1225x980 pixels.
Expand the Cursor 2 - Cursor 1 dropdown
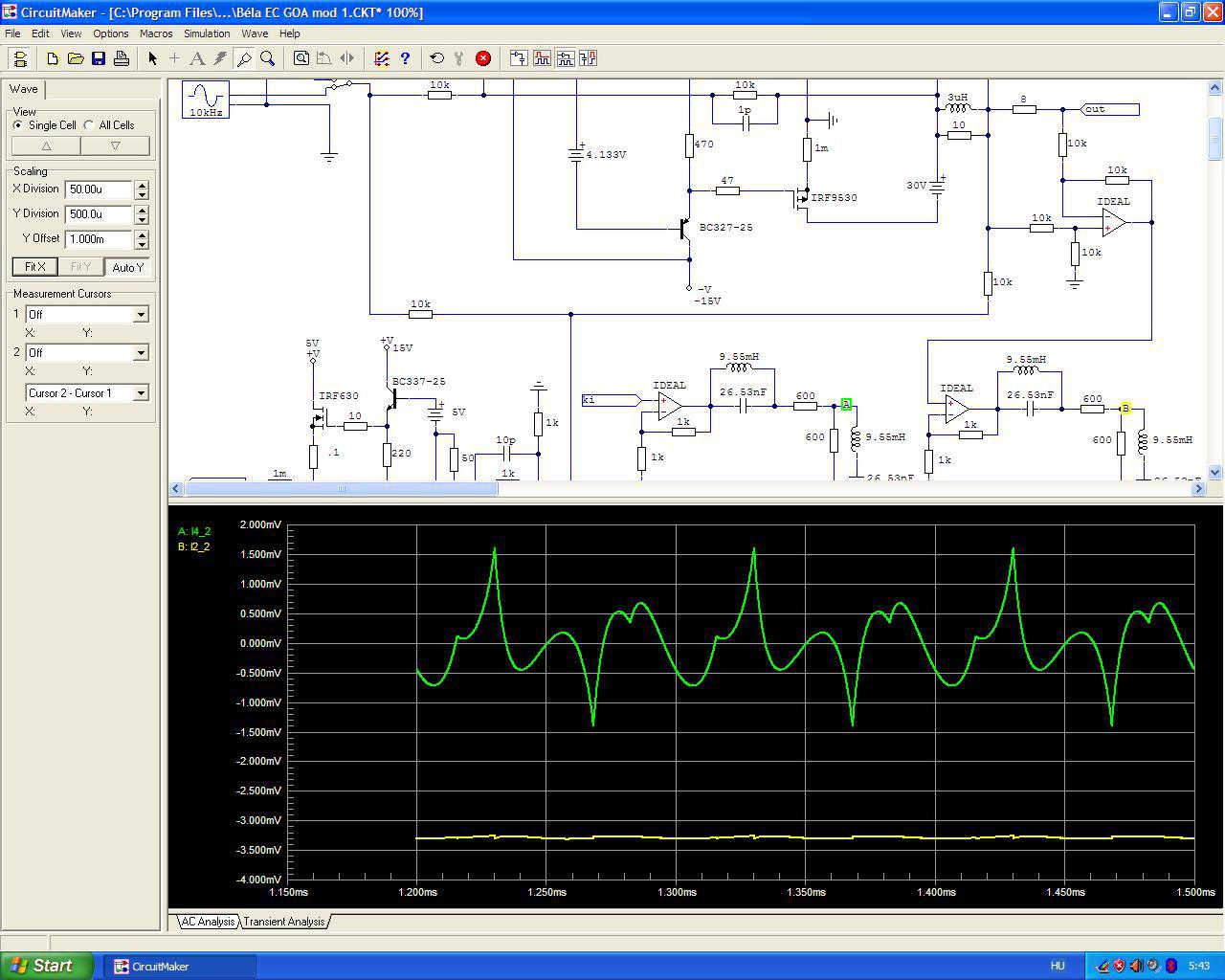pos(141,392)
